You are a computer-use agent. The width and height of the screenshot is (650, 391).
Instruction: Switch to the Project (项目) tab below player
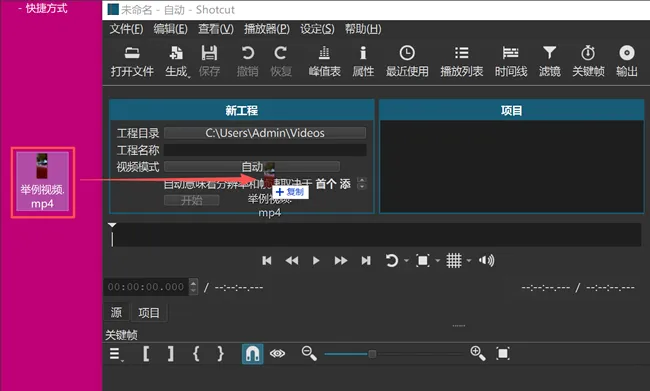point(149,312)
